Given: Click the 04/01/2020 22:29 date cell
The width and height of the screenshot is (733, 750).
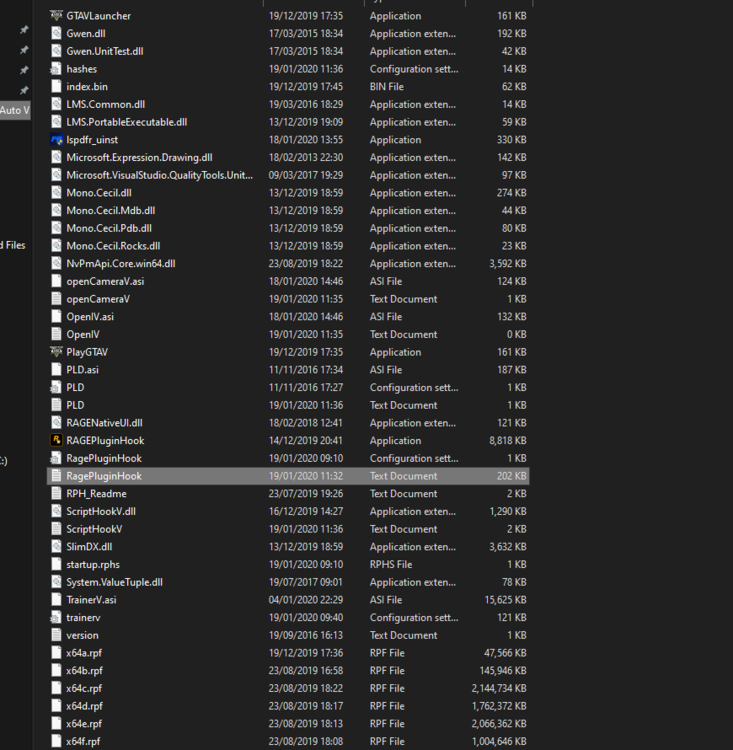Looking at the screenshot, I should tap(306, 600).
